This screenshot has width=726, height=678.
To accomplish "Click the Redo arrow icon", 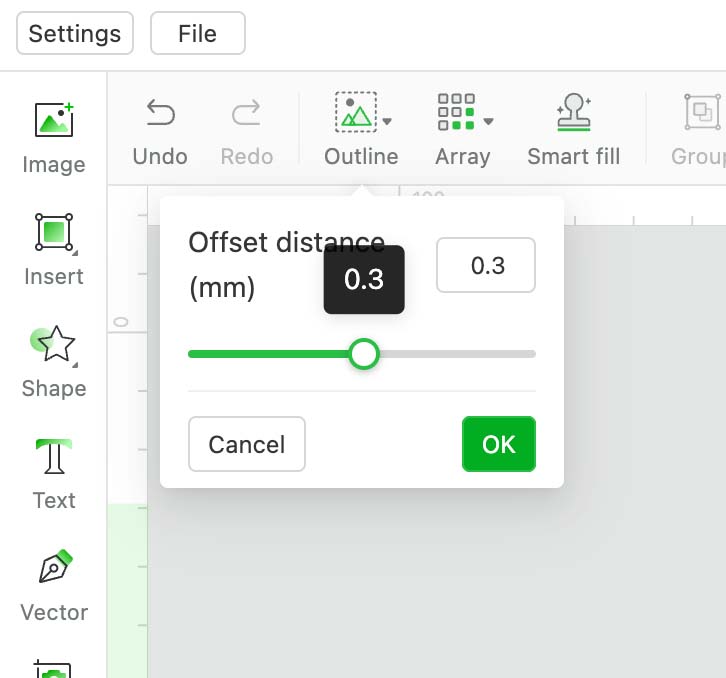I will (x=246, y=113).
